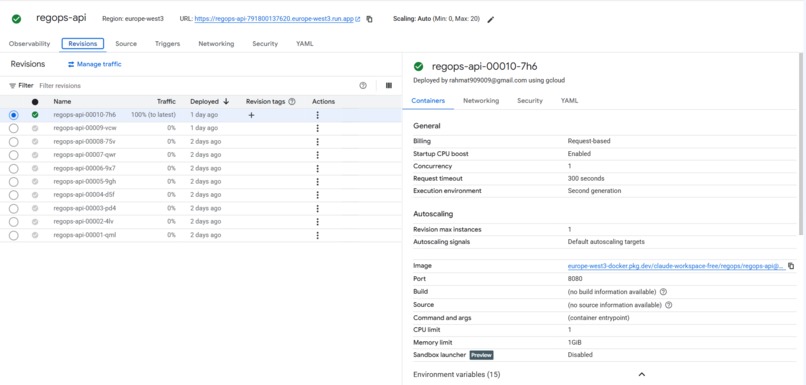Image resolution: width=806 pixels, height=385 pixels.
Task: Open the service YAML tab
Action: click(304, 44)
